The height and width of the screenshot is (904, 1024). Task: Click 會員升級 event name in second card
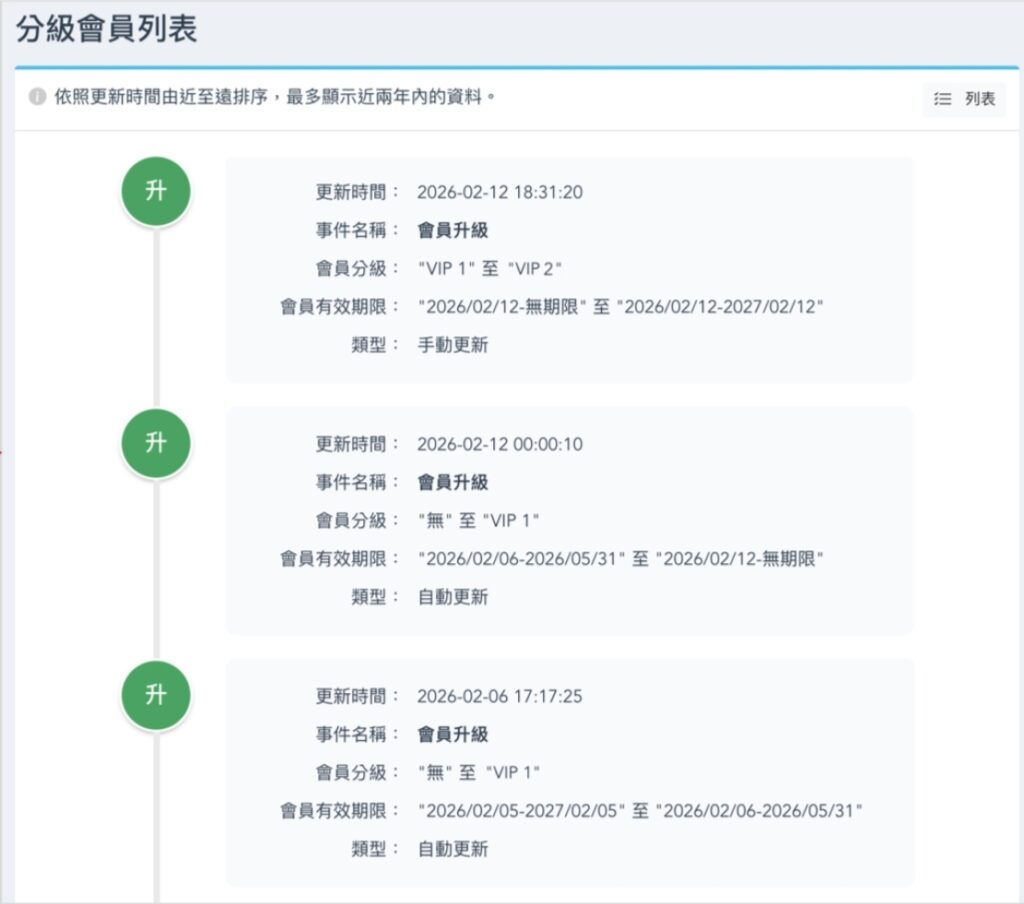453,482
